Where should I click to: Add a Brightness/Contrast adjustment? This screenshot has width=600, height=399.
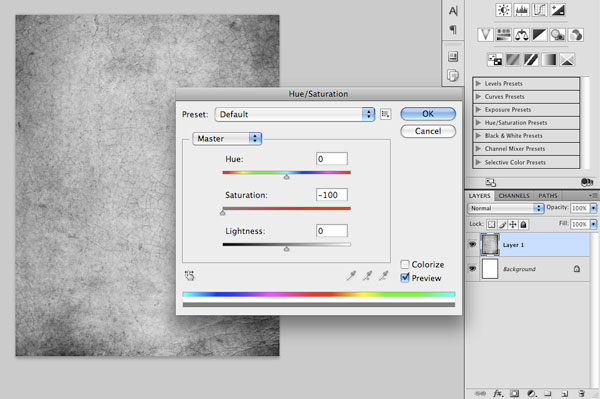tap(504, 10)
